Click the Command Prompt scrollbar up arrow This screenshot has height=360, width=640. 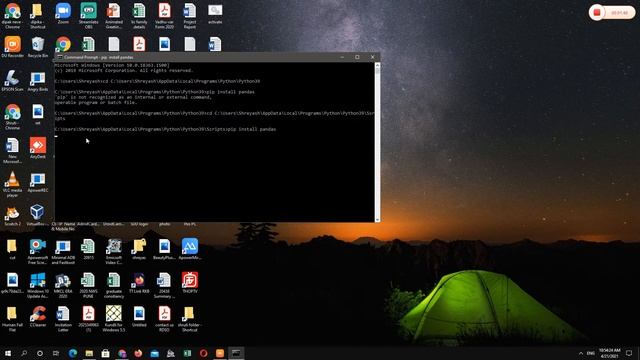click(x=377, y=65)
